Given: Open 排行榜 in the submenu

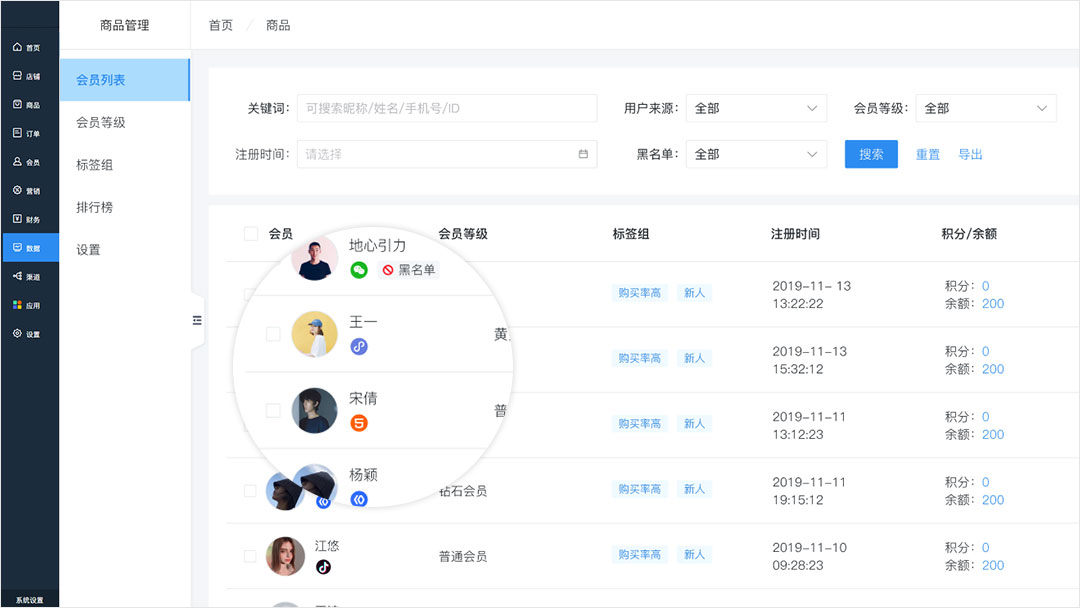Looking at the screenshot, I should coord(94,207).
